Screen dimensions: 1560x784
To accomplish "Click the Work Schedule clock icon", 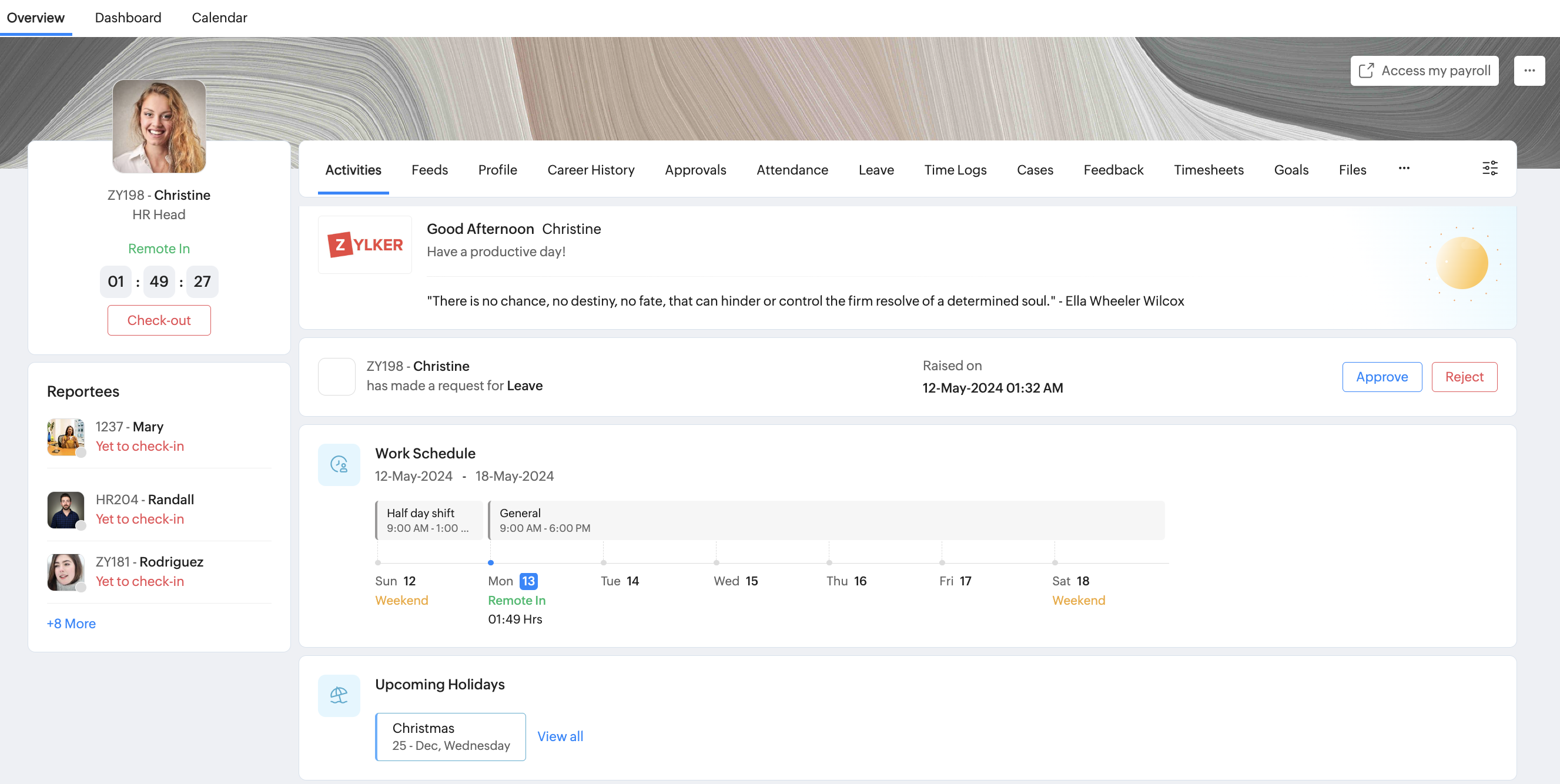I will click(x=339, y=464).
